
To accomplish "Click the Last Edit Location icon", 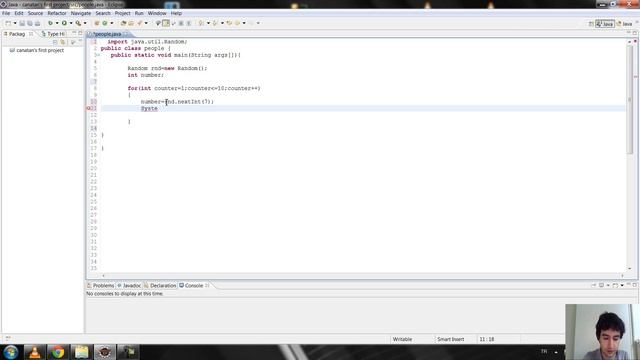I will coord(229,23).
